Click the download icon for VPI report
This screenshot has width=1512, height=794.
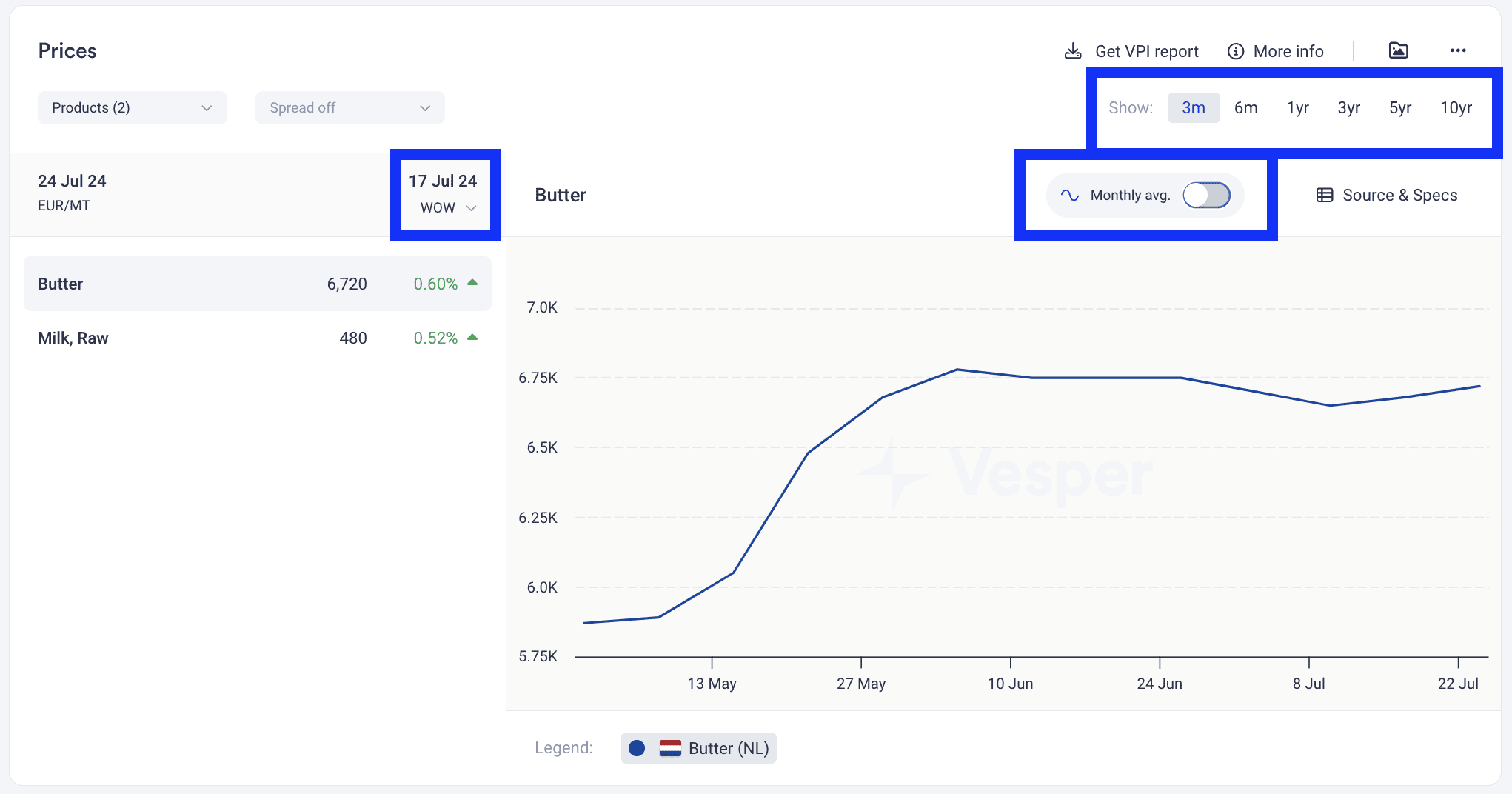click(x=1072, y=51)
